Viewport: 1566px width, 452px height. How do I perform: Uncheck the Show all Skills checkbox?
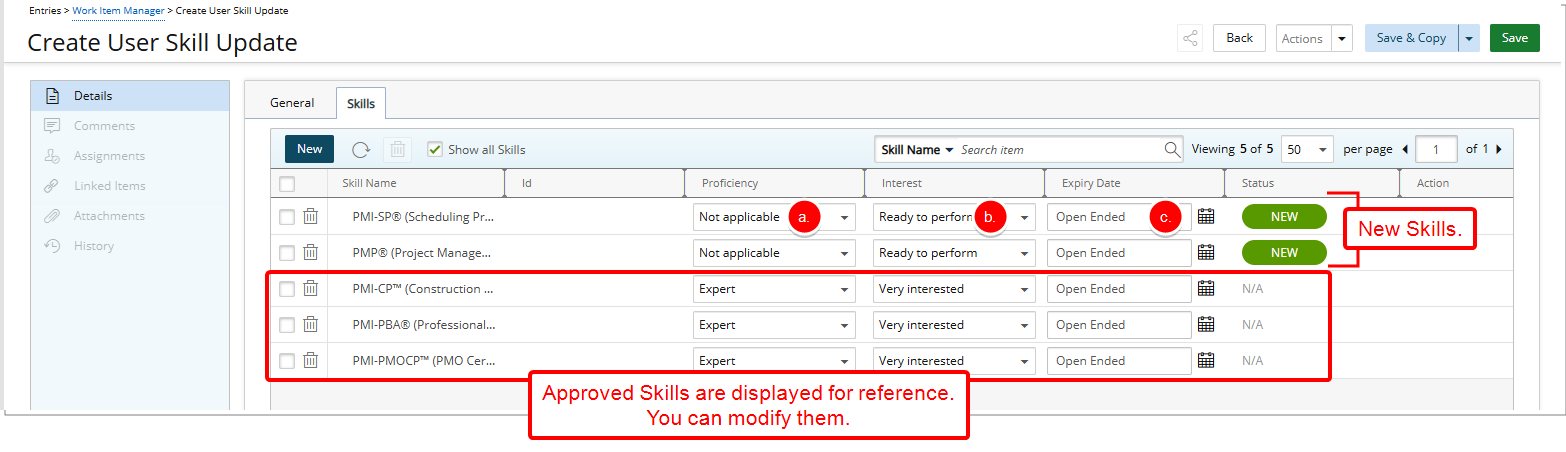point(435,149)
